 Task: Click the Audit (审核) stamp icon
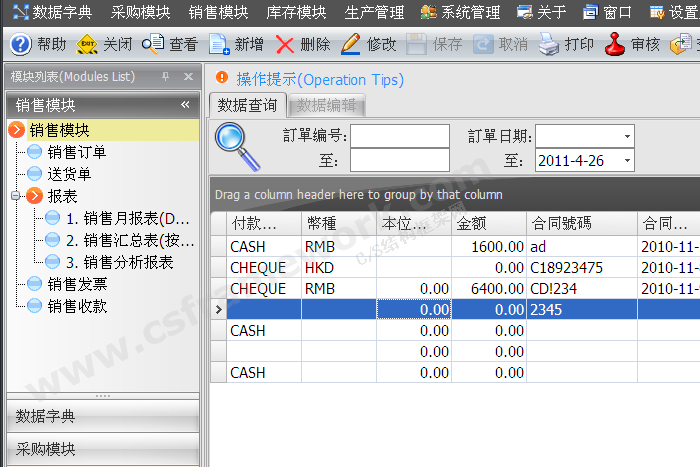pyautogui.click(x=615, y=45)
